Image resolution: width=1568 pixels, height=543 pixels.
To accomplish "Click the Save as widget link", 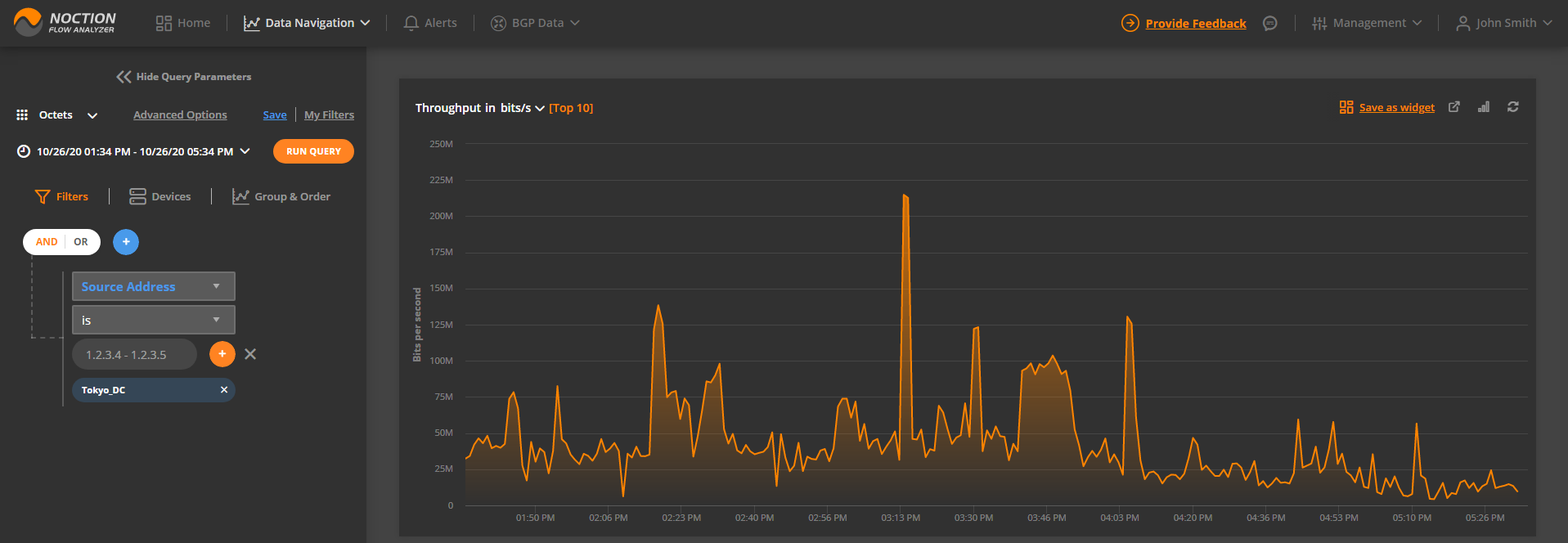I will pos(1396,107).
